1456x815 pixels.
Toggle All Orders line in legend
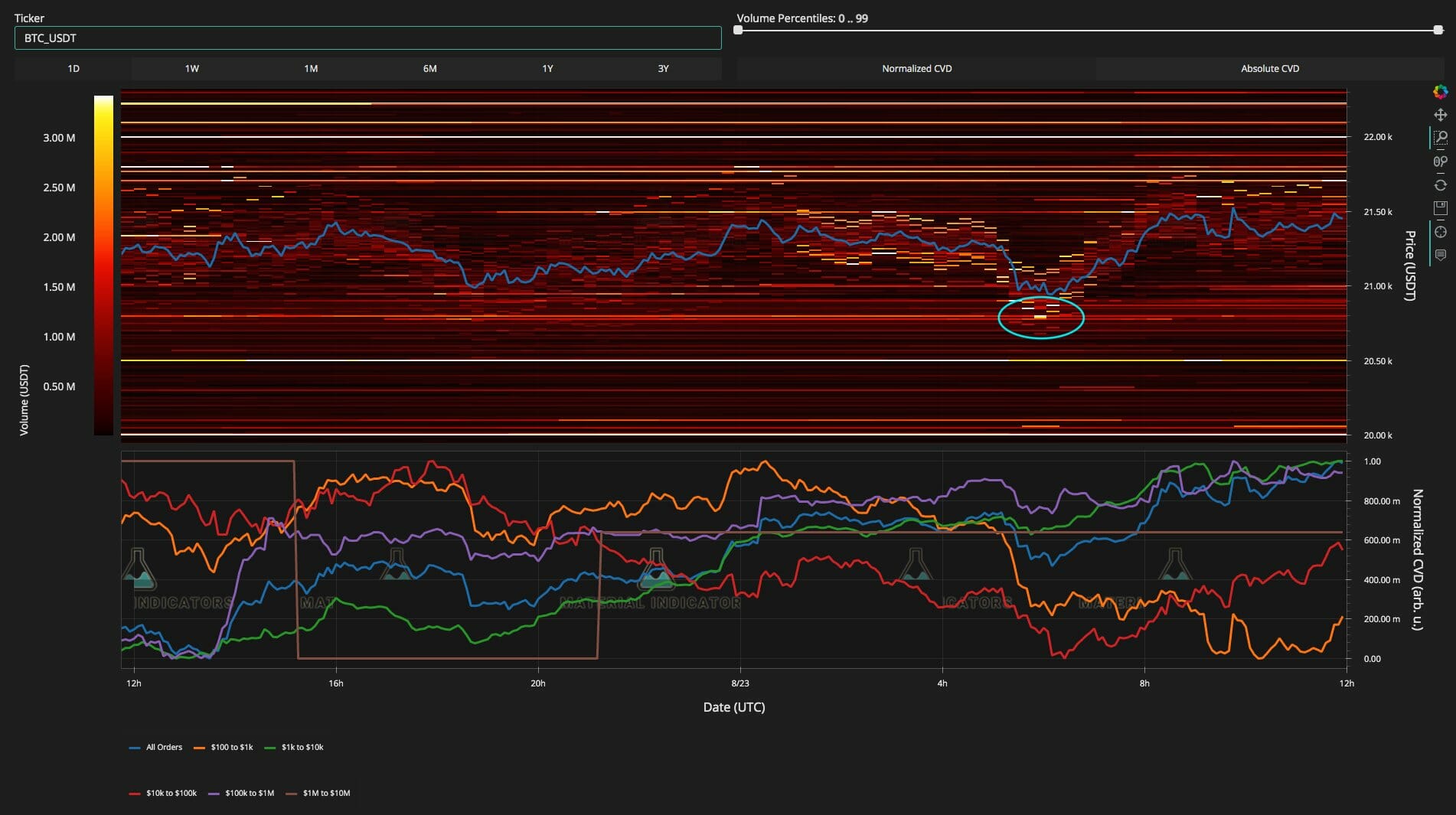point(156,747)
